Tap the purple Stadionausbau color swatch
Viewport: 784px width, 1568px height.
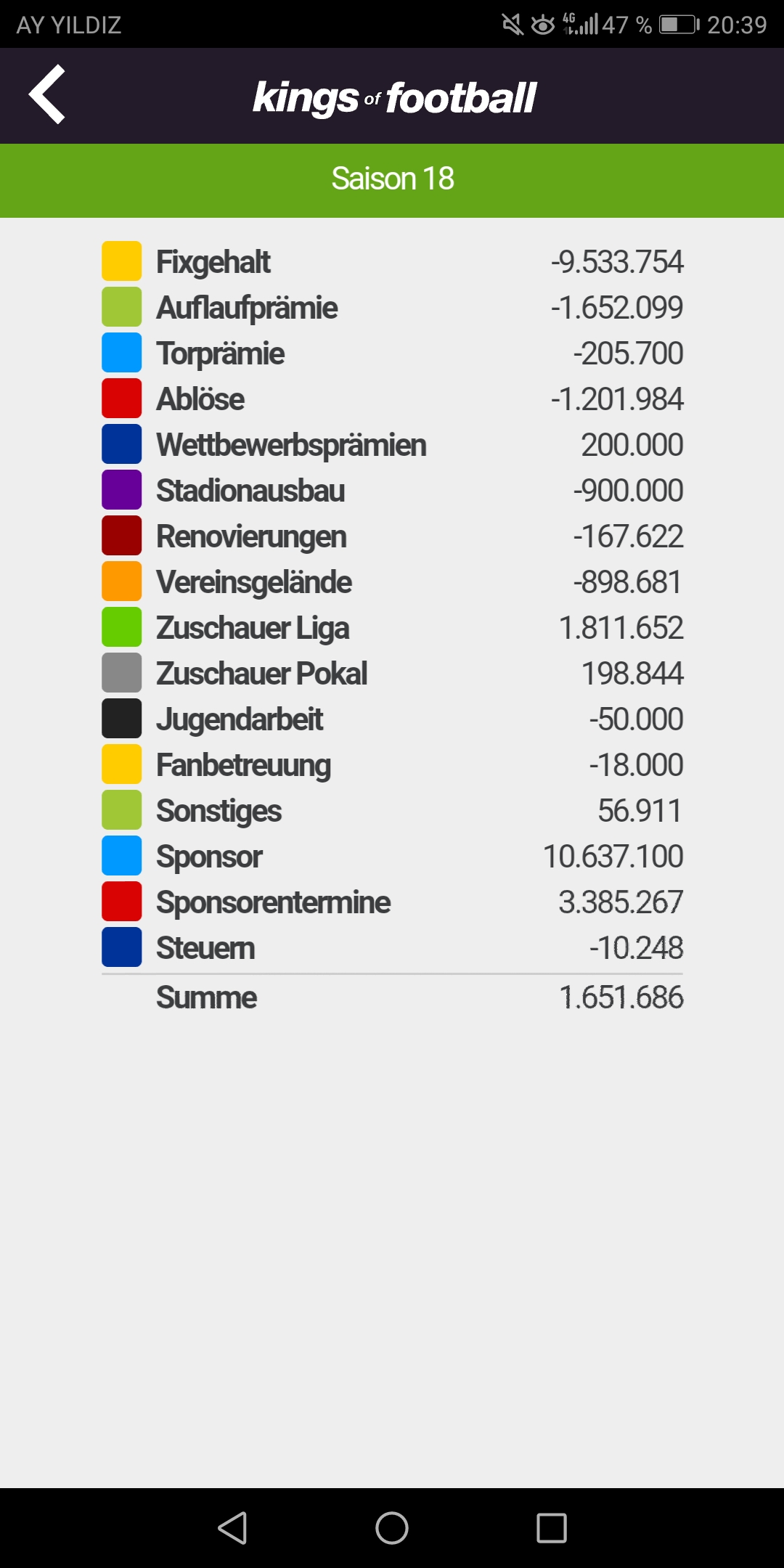point(121,490)
